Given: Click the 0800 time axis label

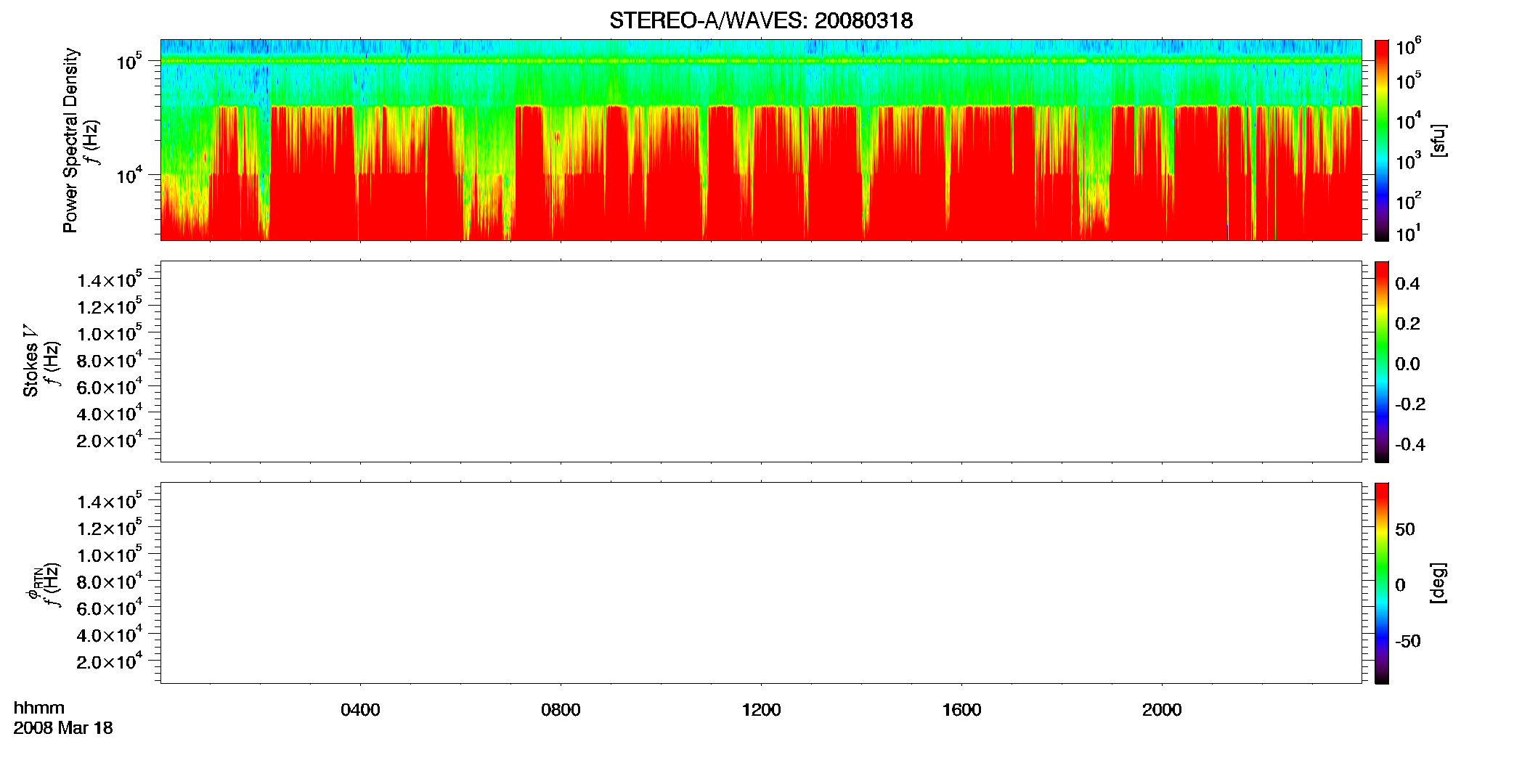Looking at the screenshot, I should click(561, 710).
